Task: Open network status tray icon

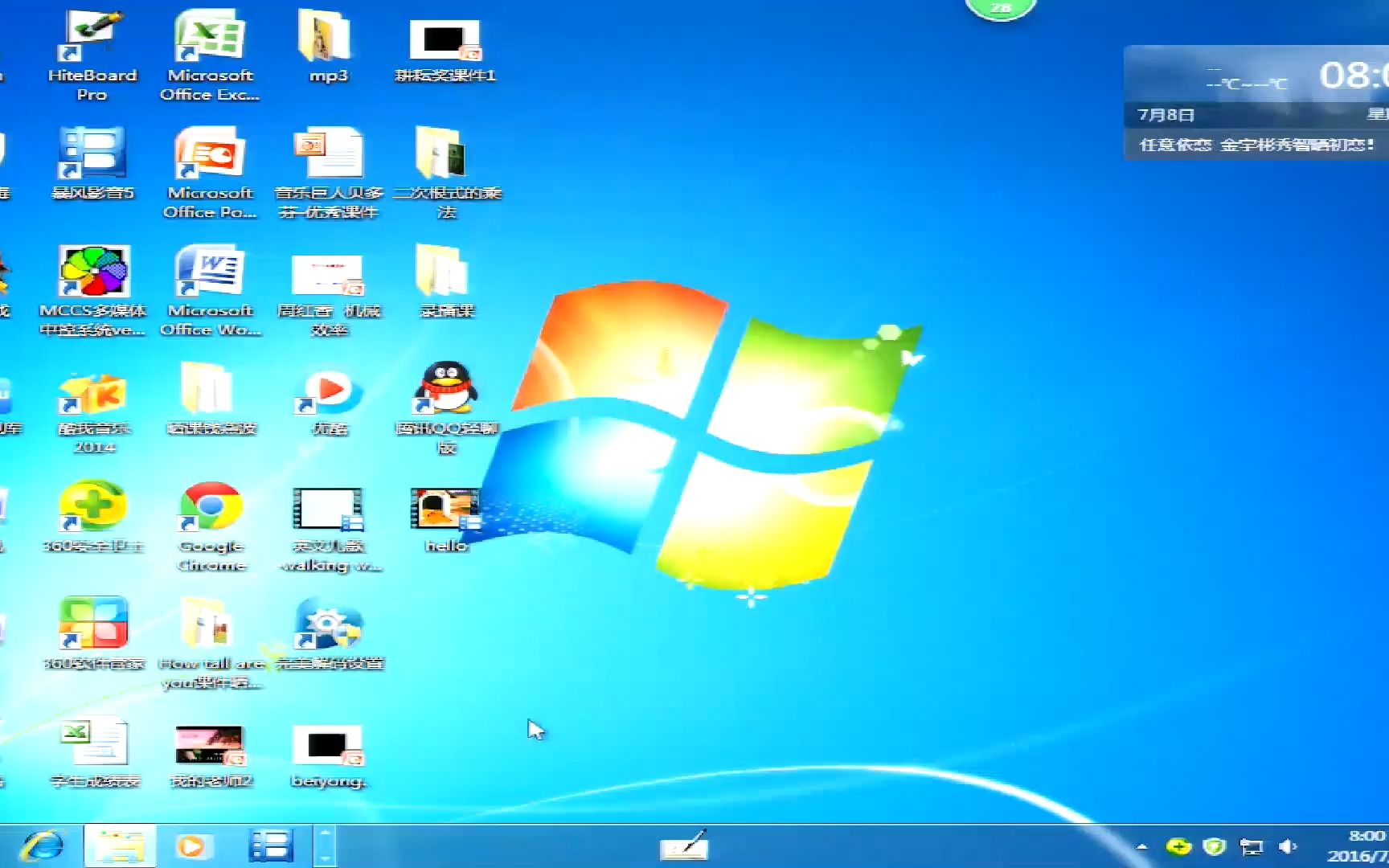Action: 1251,846
